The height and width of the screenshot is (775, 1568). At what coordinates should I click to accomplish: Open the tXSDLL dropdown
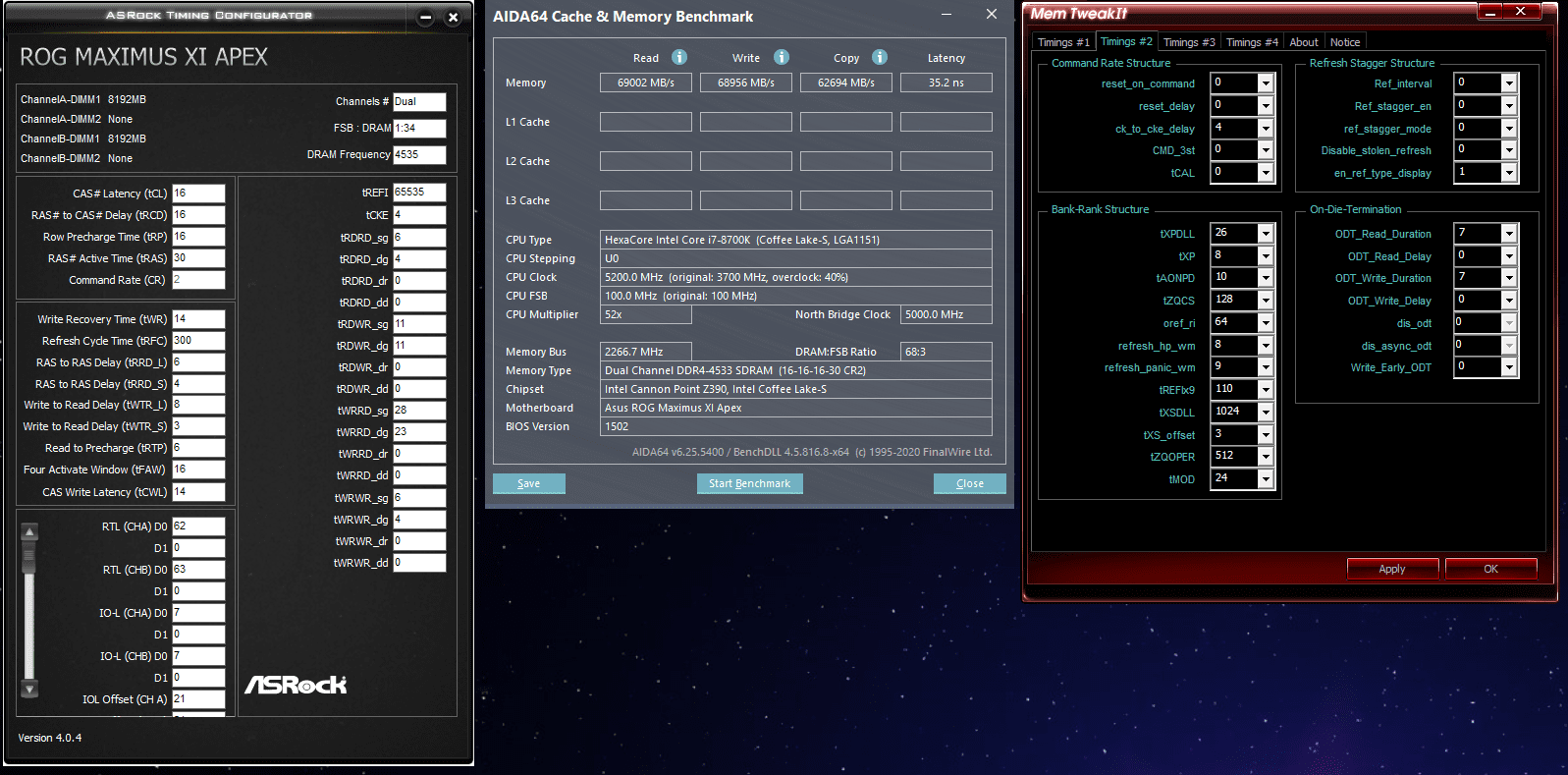1266,413
